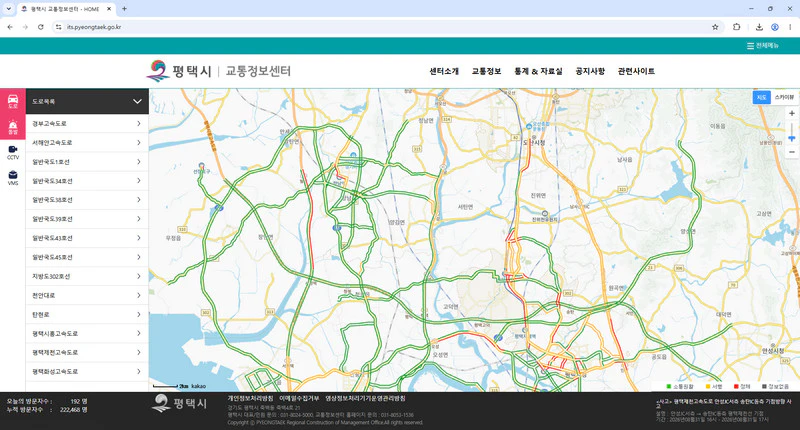Expand 일반국도34호선 in road list
This screenshot has width=800, height=430.
pyautogui.click(x=87, y=181)
